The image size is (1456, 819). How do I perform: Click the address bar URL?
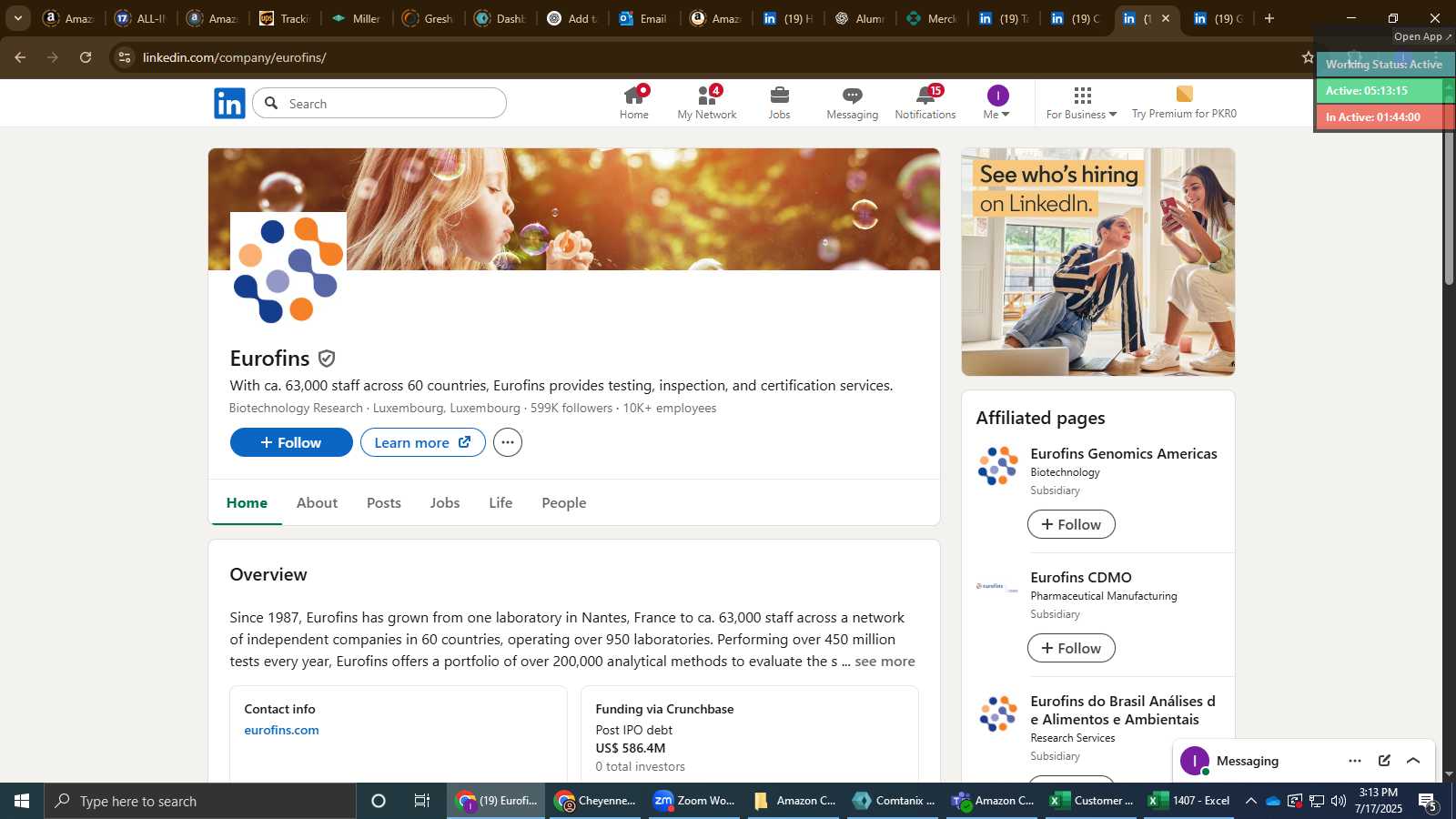pos(235,57)
